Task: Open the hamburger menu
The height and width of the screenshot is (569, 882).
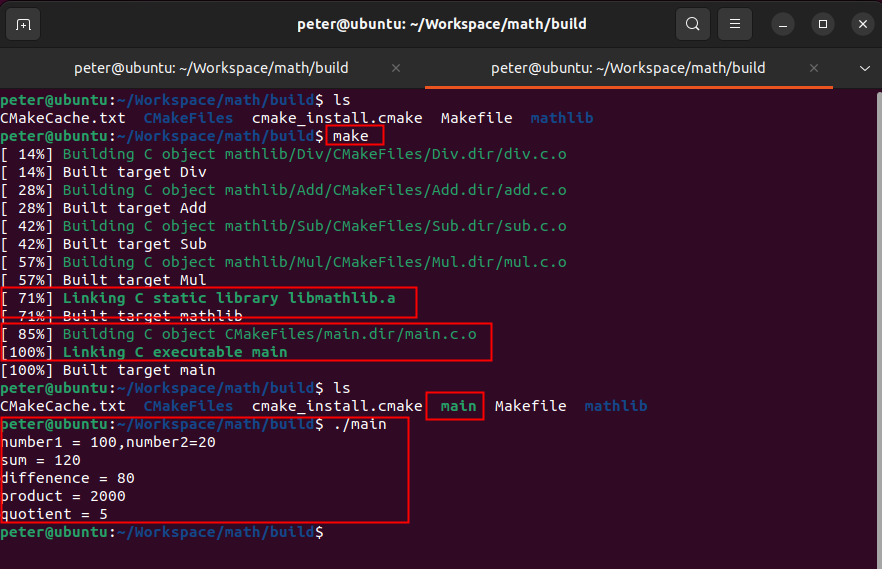Action: pos(735,24)
